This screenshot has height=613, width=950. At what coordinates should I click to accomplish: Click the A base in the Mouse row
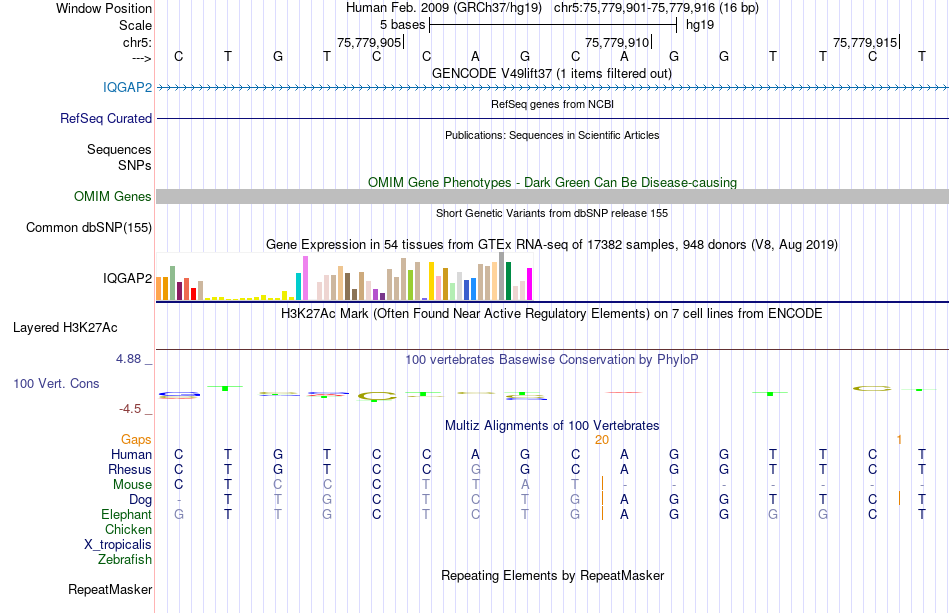pos(525,485)
